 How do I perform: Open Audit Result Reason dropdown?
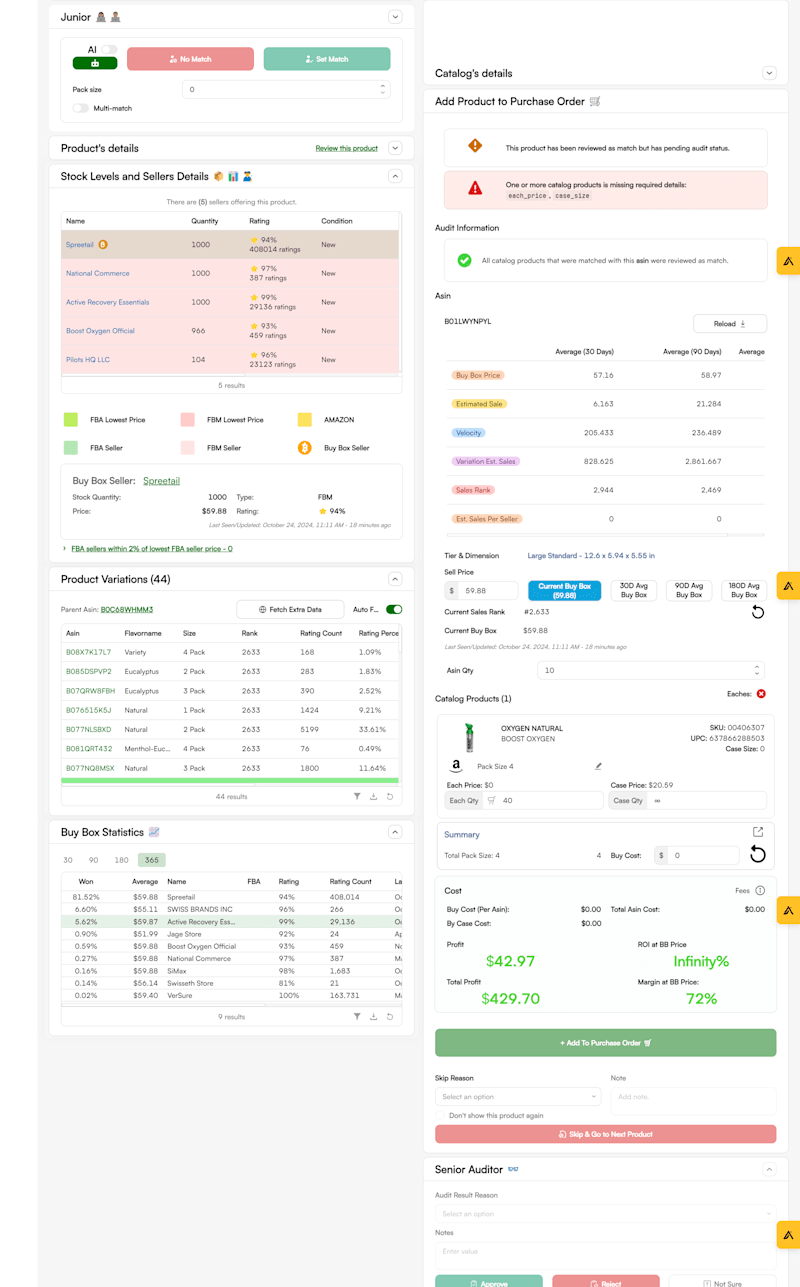click(606, 1214)
